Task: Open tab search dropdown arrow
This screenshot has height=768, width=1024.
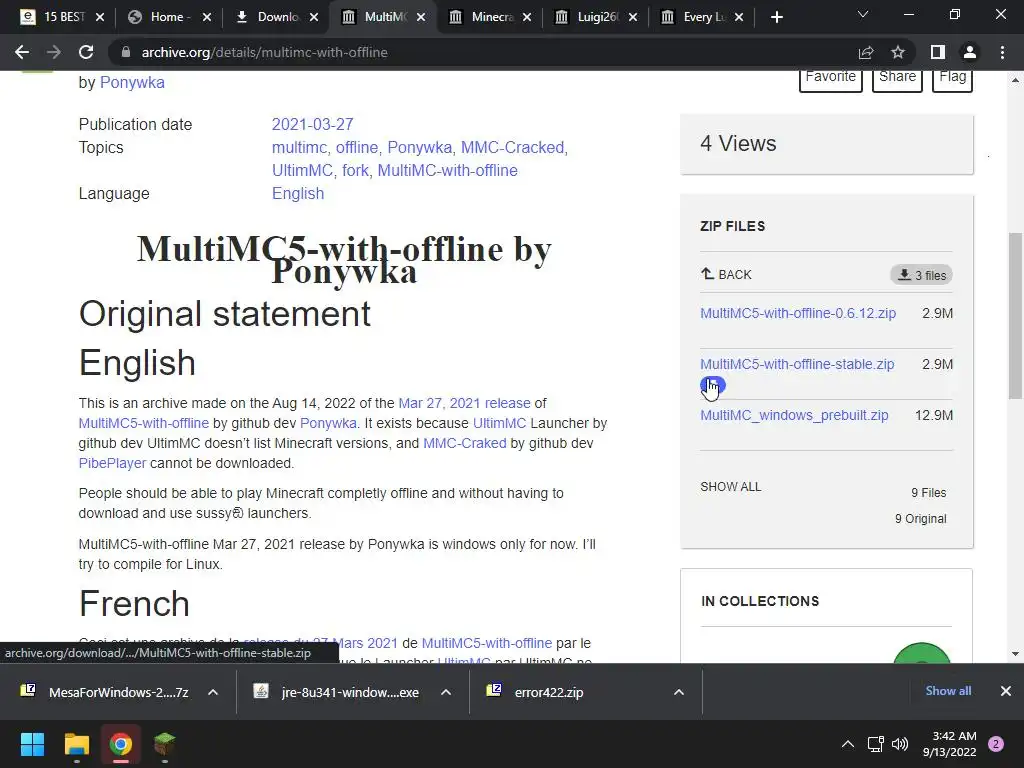Action: click(863, 14)
